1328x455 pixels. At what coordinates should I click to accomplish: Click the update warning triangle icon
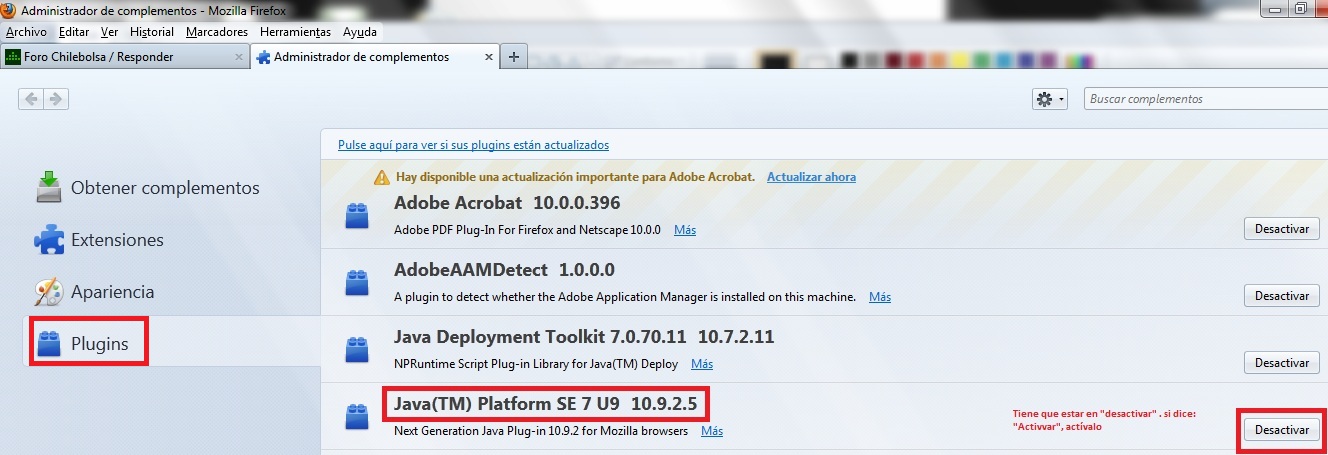coord(381,177)
